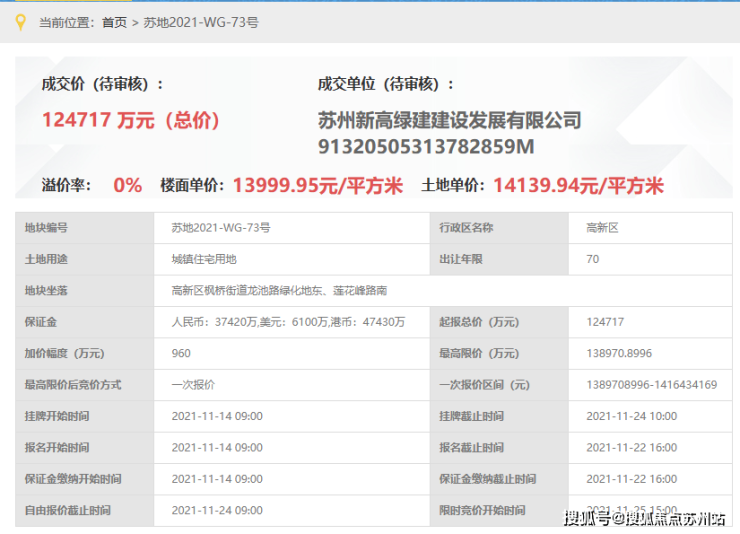Click the yellow location pin icon
The image size is (740, 534).
pyautogui.click(x=20, y=22)
